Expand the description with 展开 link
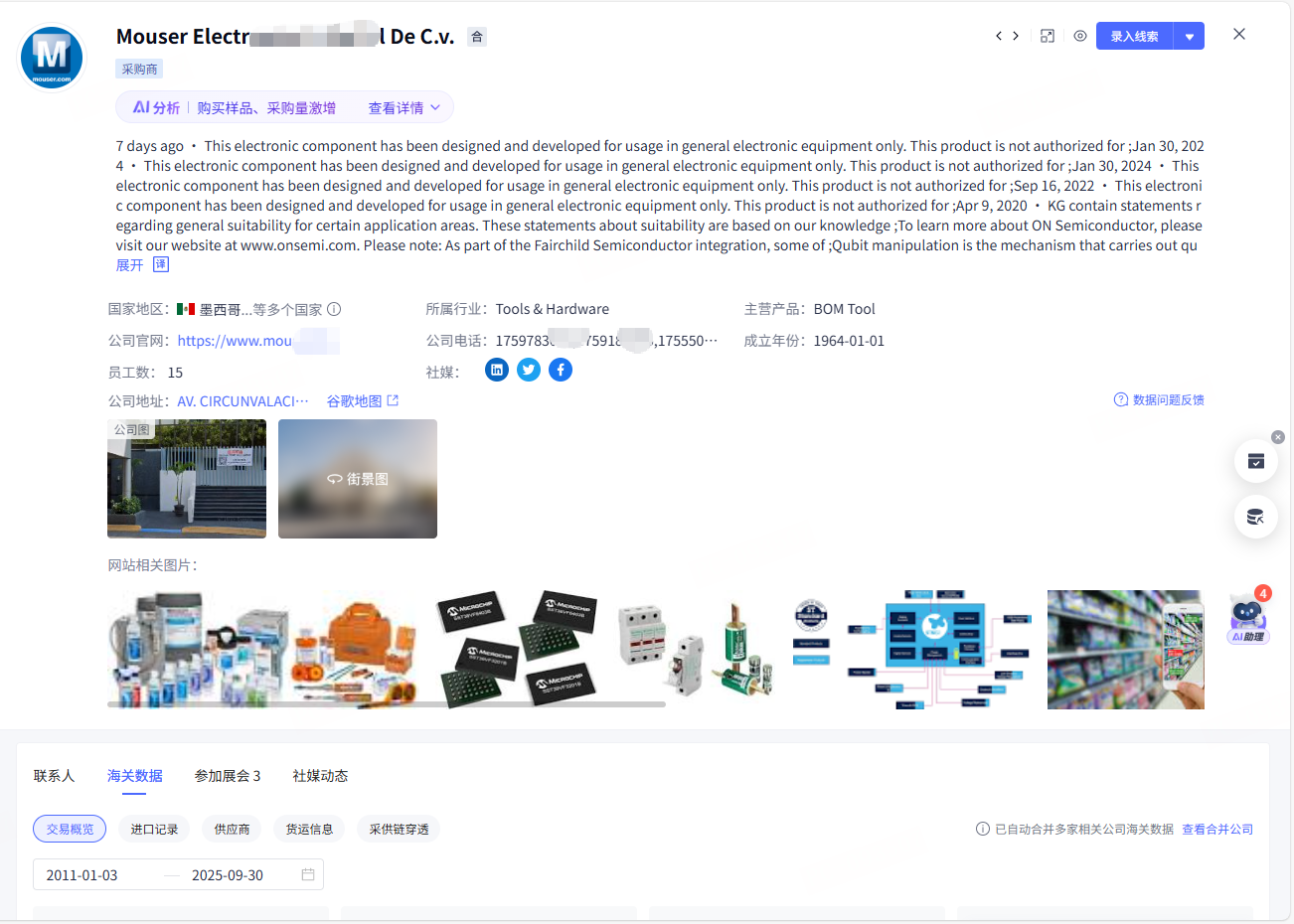This screenshot has height=924, width=1294. 129,265
